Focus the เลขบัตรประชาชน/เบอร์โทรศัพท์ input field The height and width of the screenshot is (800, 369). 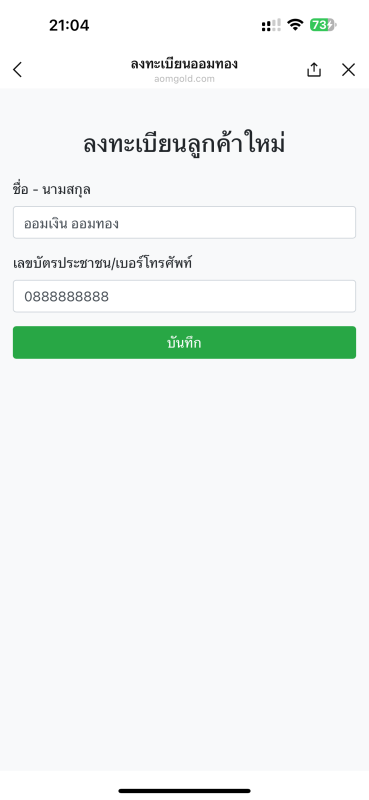click(184, 296)
